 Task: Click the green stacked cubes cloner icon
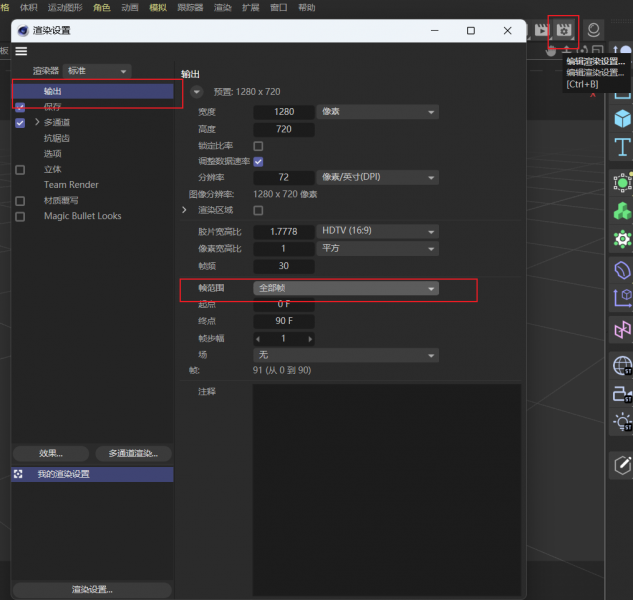coord(623,211)
